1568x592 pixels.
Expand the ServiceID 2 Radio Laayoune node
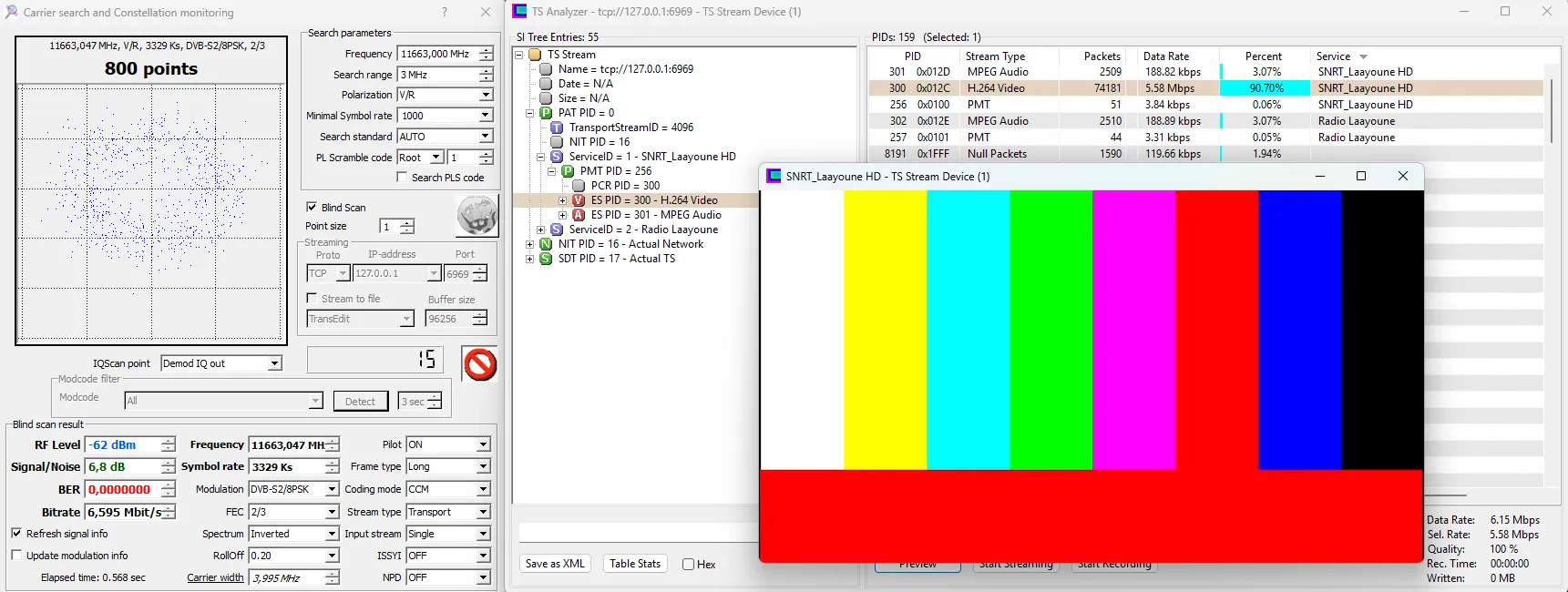541,230
